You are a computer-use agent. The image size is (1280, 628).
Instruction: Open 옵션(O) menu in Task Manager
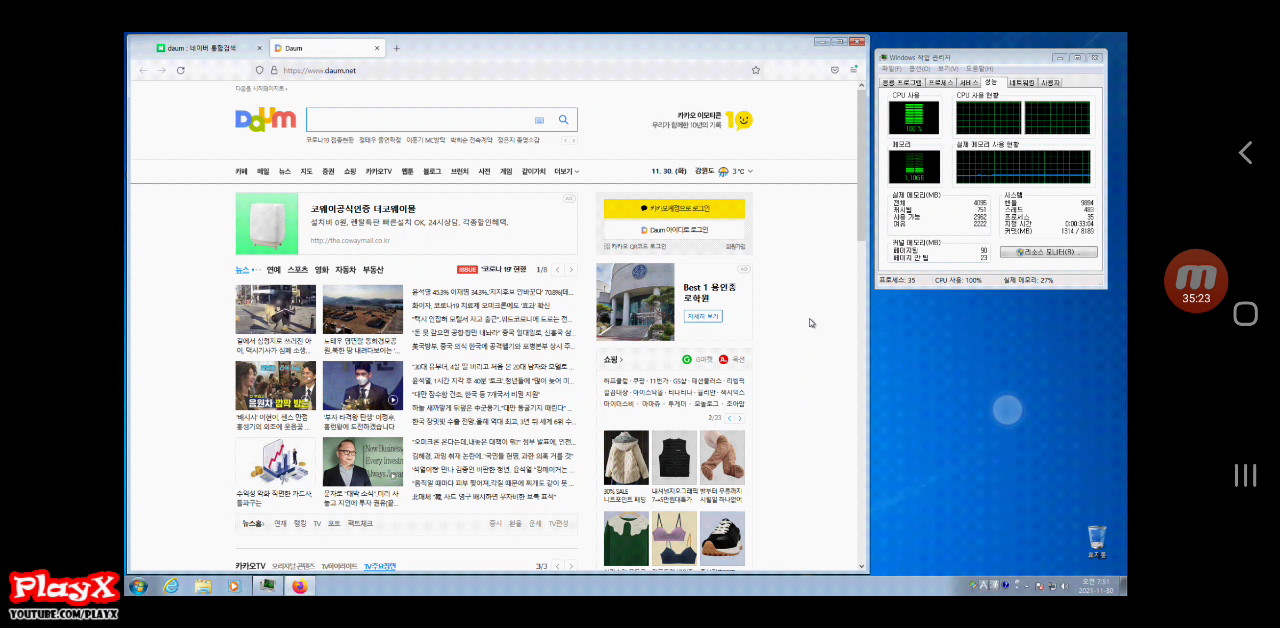pyautogui.click(x=919, y=69)
